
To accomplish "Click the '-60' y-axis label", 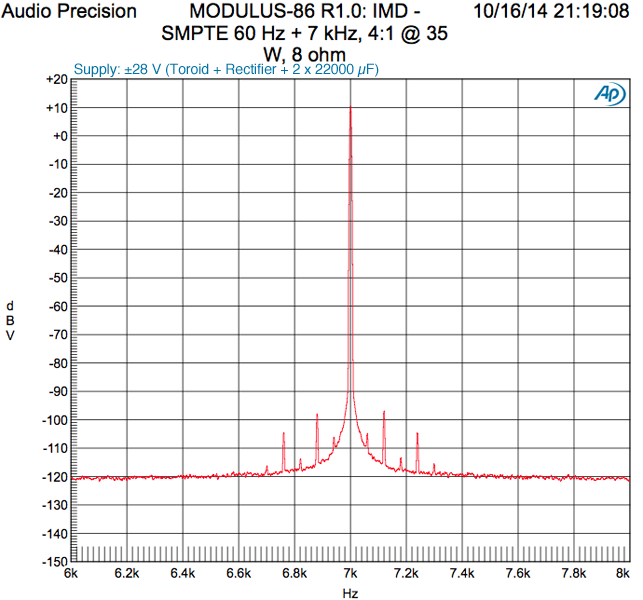I will 58,307.
